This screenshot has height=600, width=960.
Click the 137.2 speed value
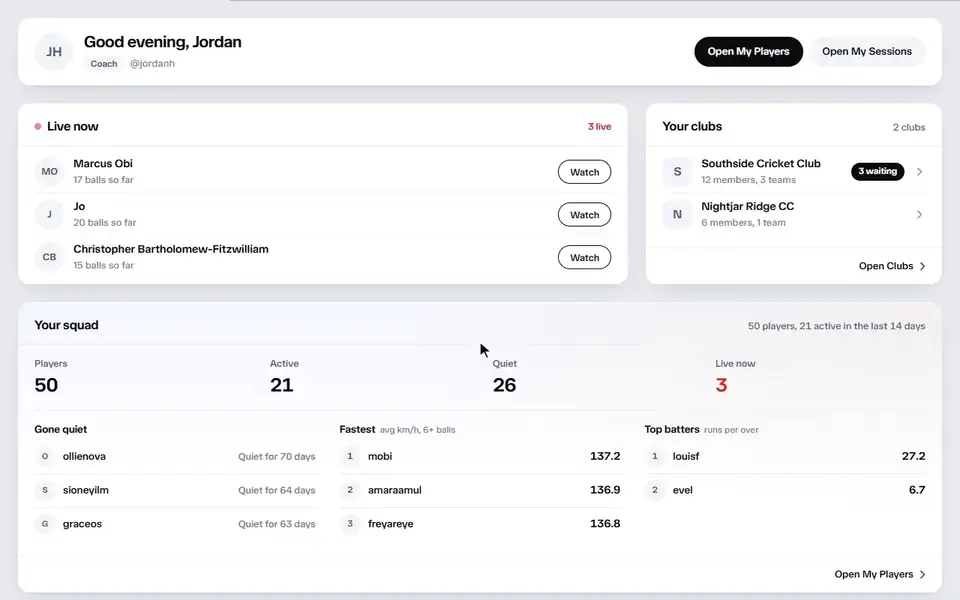[605, 456]
